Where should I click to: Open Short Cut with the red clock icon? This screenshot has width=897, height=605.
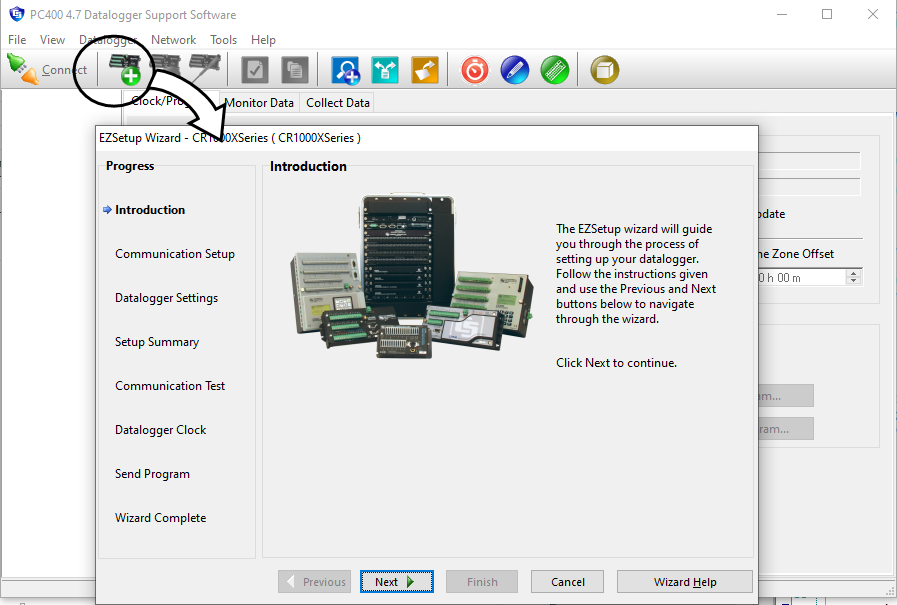475,70
